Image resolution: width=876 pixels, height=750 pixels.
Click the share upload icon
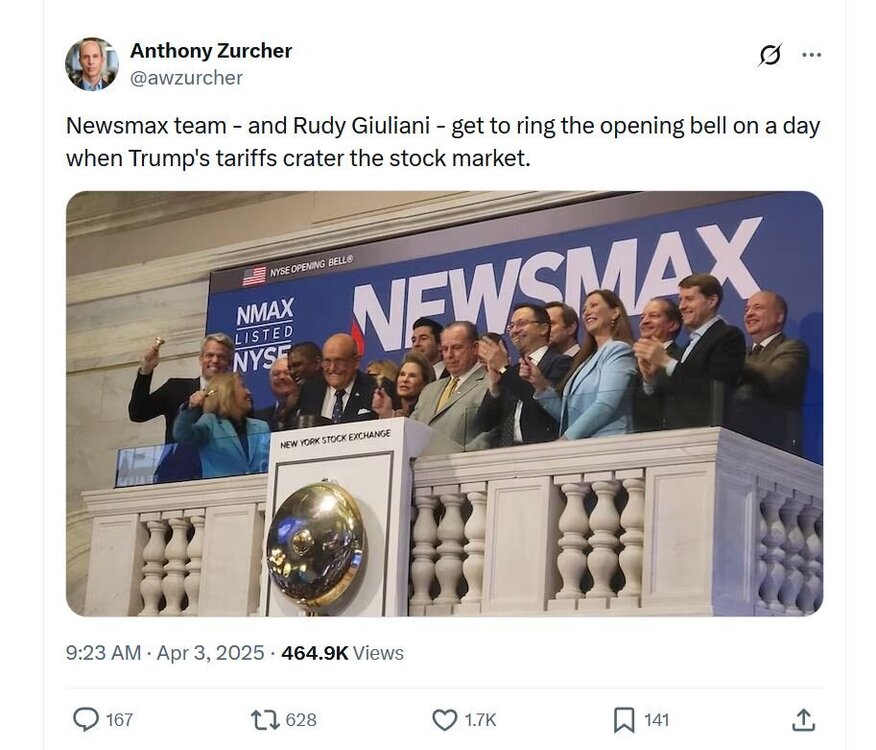pos(803,720)
